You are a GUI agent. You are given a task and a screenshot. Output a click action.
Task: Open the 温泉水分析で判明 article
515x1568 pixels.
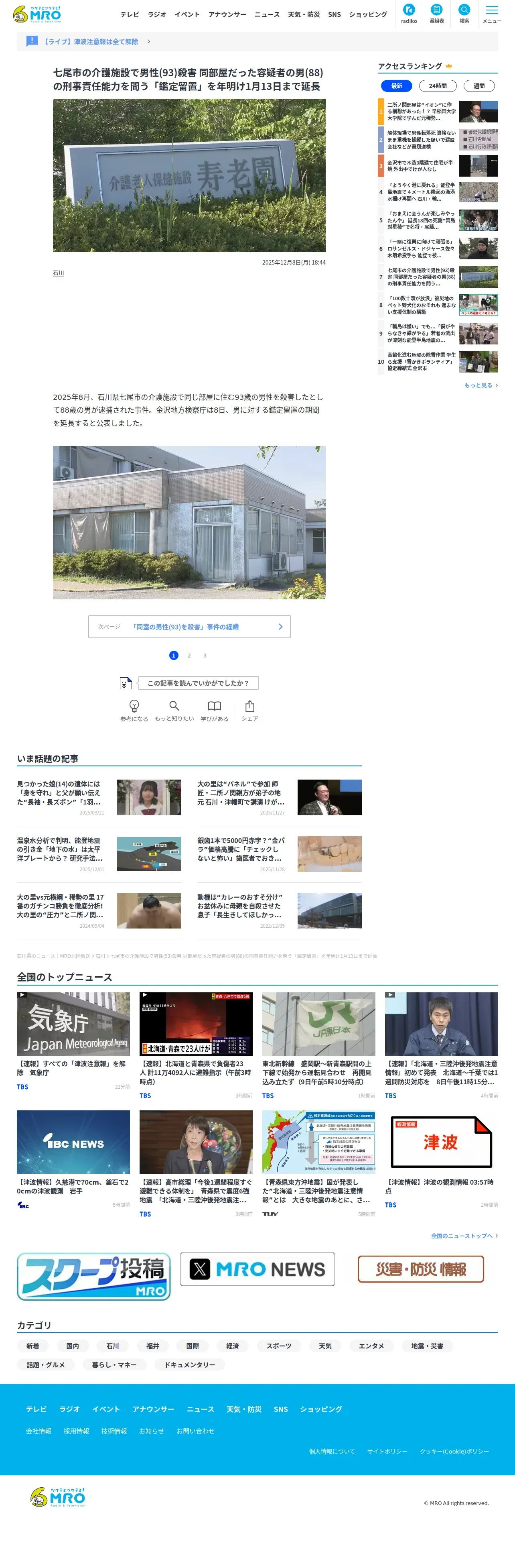(x=99, y=854)
